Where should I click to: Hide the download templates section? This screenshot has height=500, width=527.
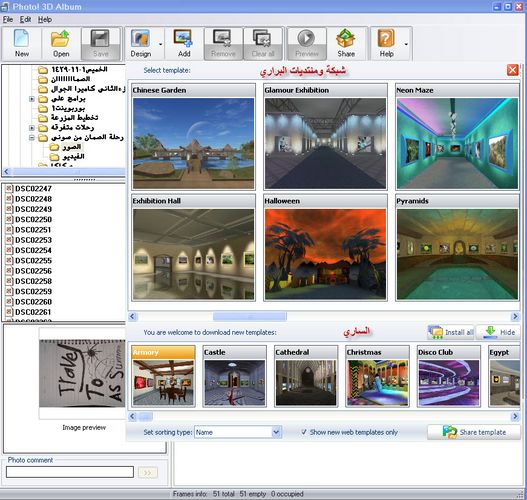pyautogui.click(x=498, y=332)
